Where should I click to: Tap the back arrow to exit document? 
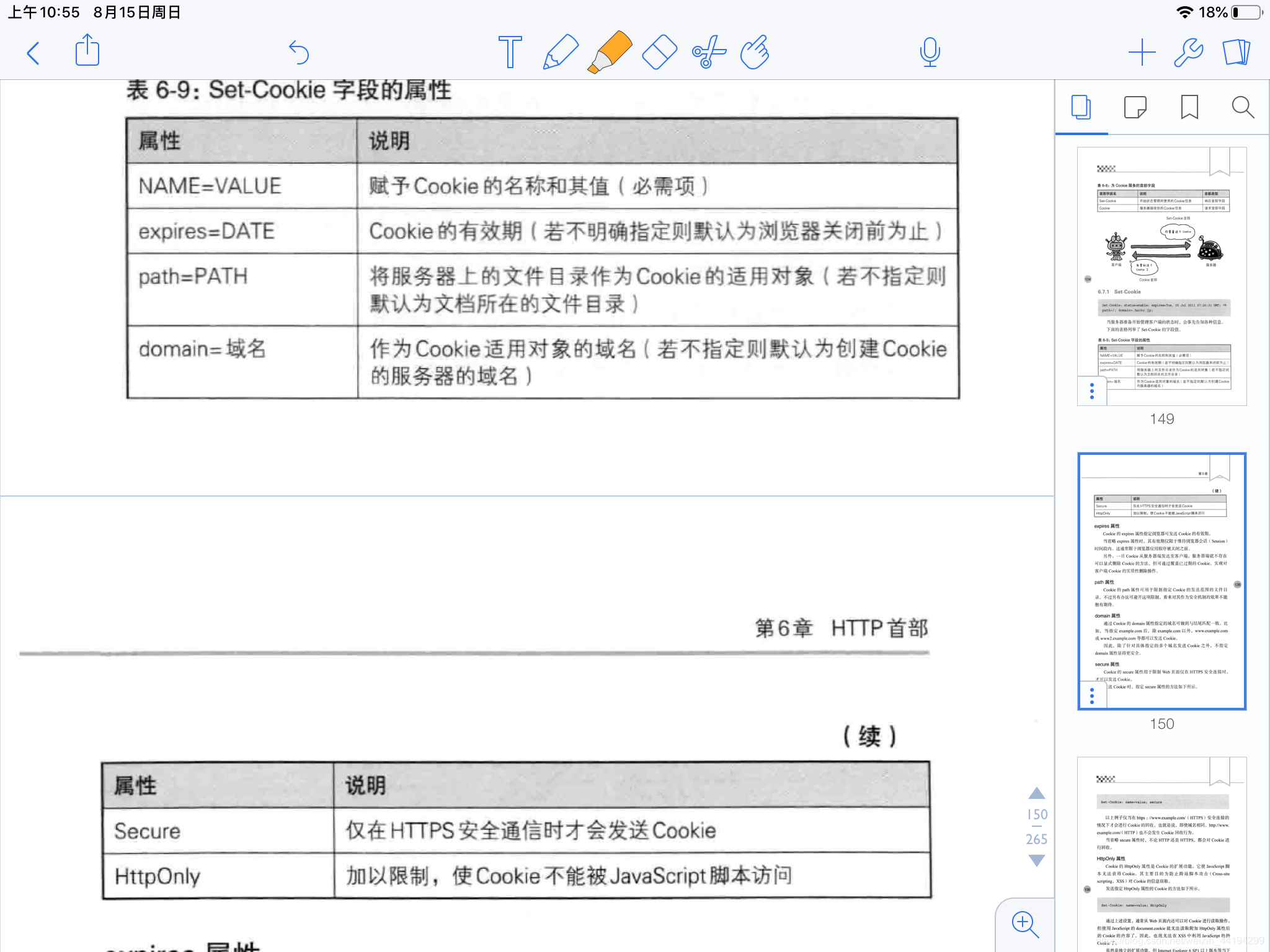tap(33, 53)
